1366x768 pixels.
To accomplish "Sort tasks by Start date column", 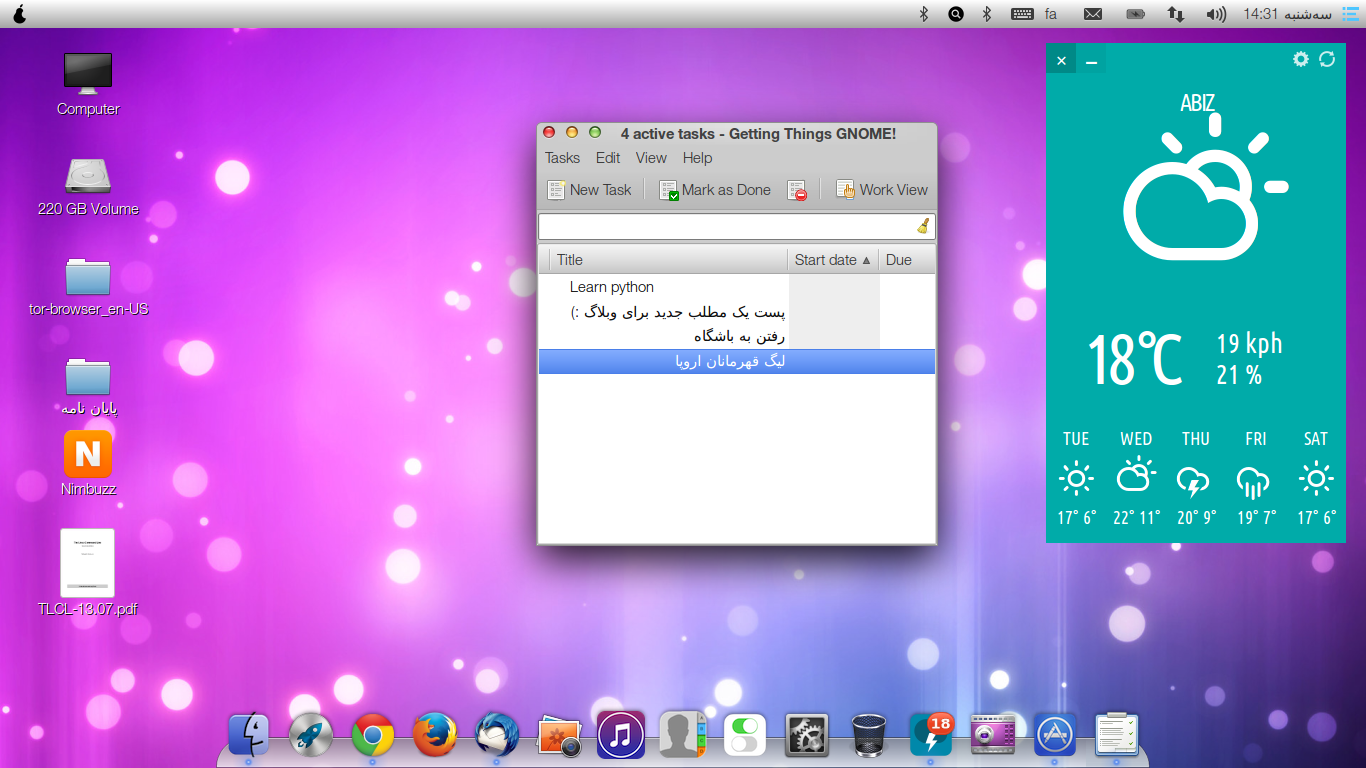I will coord(832,260).
